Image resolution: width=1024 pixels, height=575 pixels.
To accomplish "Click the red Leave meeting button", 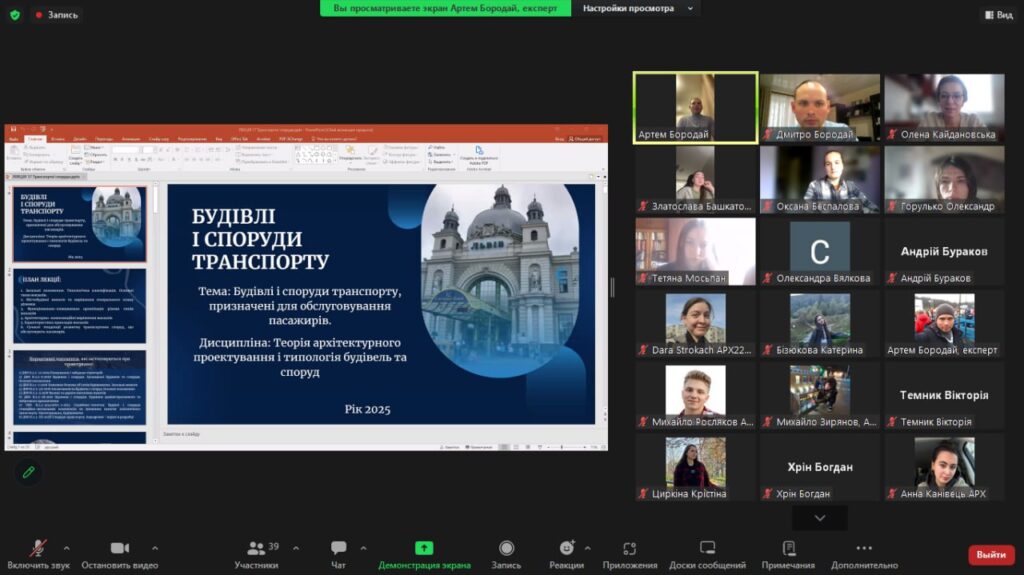I will tap(990, 554).
